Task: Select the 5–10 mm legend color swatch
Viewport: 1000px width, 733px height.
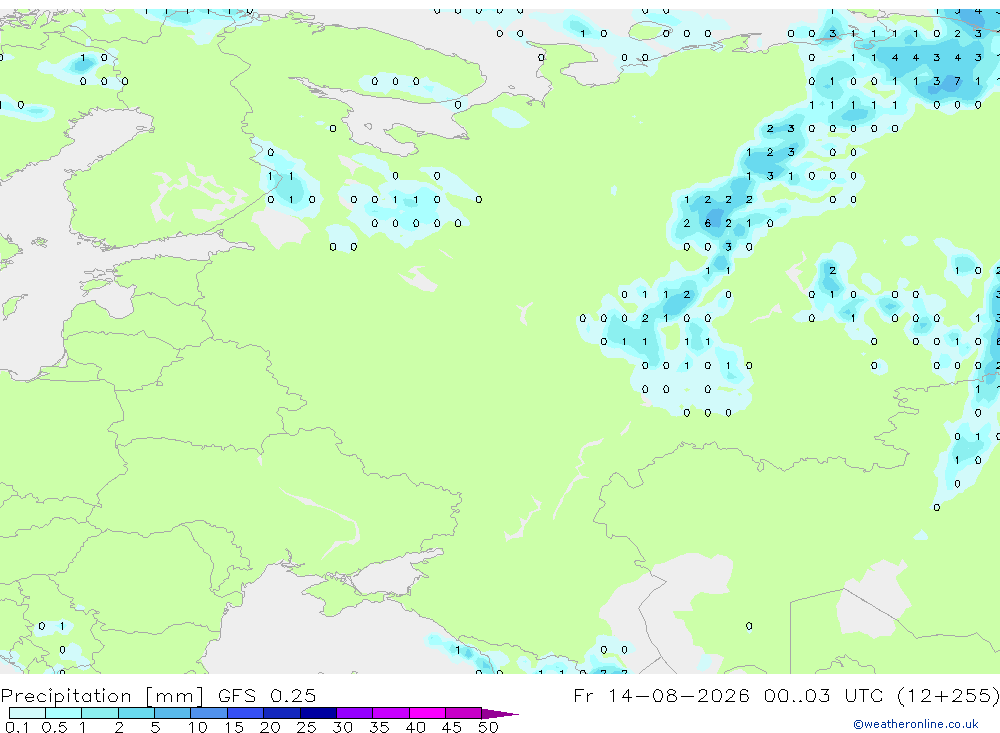Action: coord(173,713)
